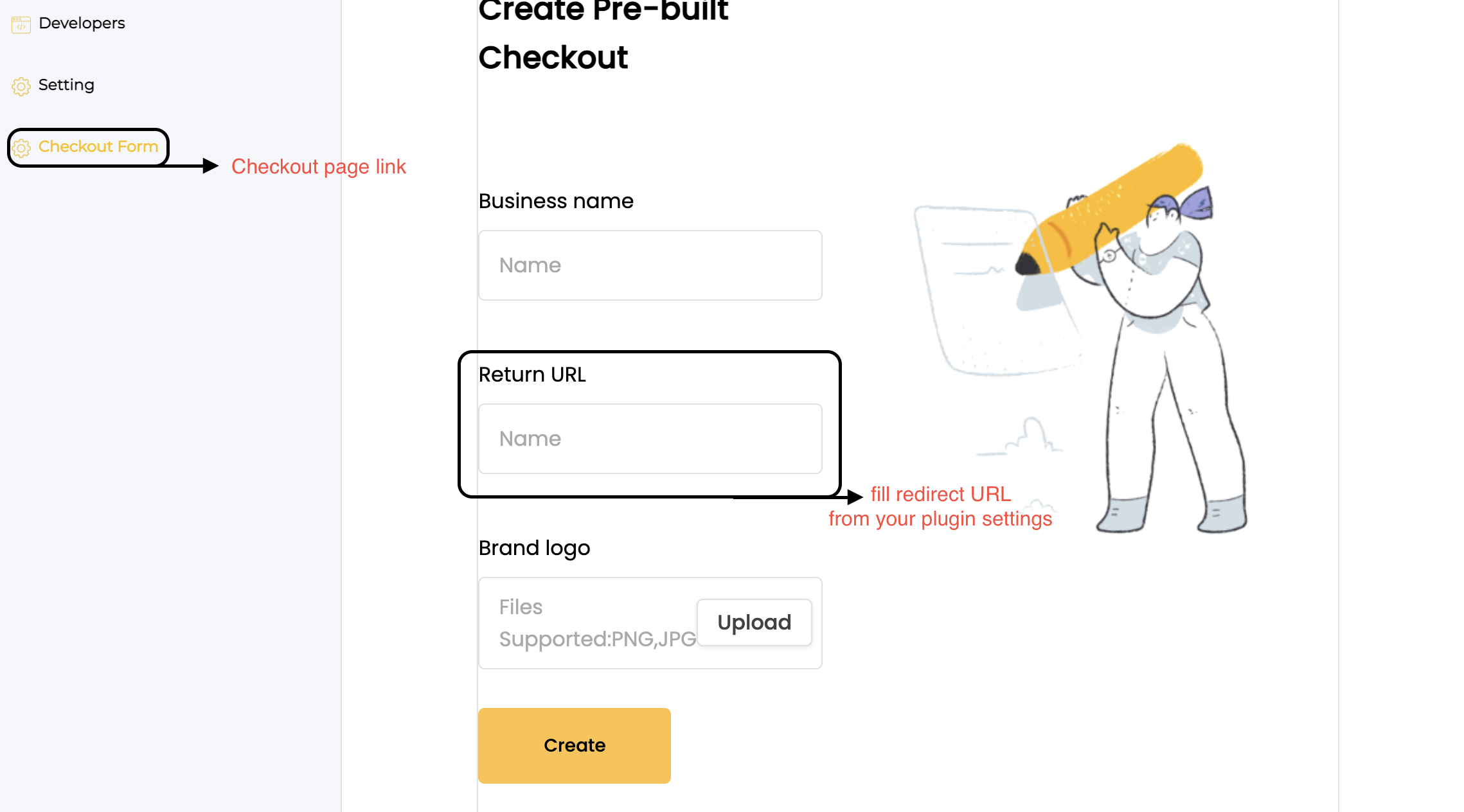1464x812 pixels.
Task: Click the Return URL label
Action: [532, 375]
